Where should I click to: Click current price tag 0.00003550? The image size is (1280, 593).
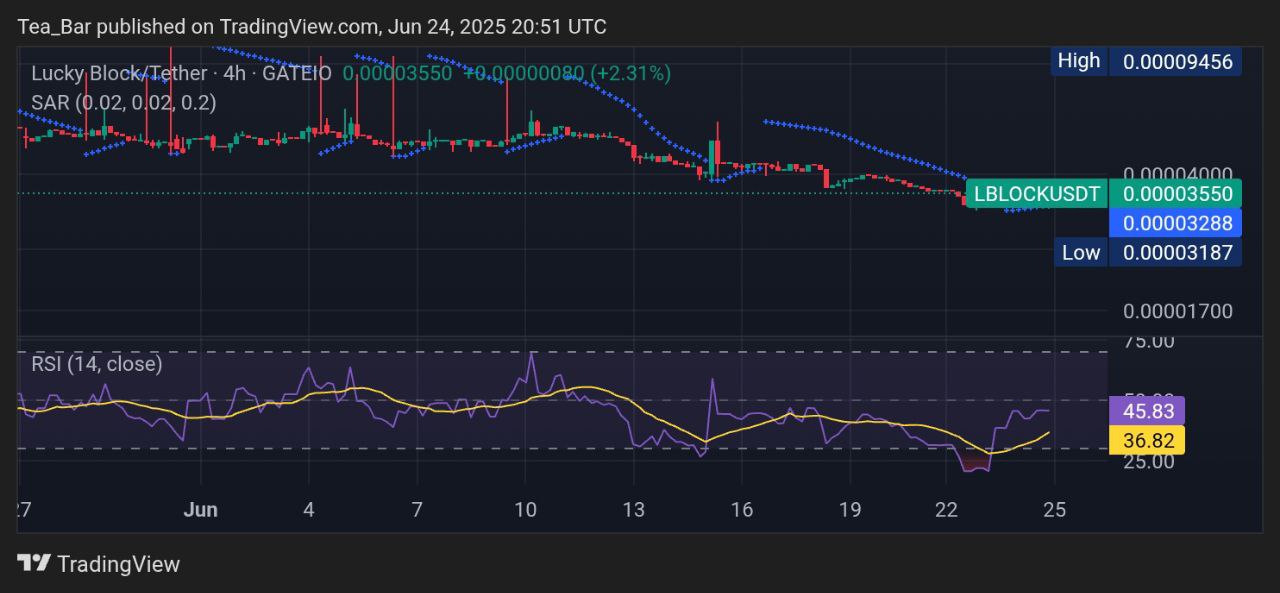click(x=1177, y=194)
